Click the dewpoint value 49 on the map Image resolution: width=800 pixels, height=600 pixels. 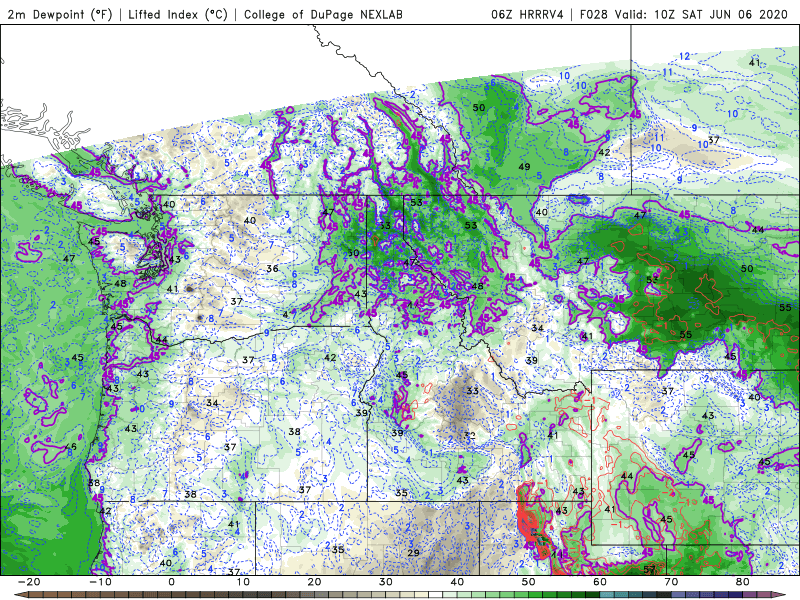[524, 166]
